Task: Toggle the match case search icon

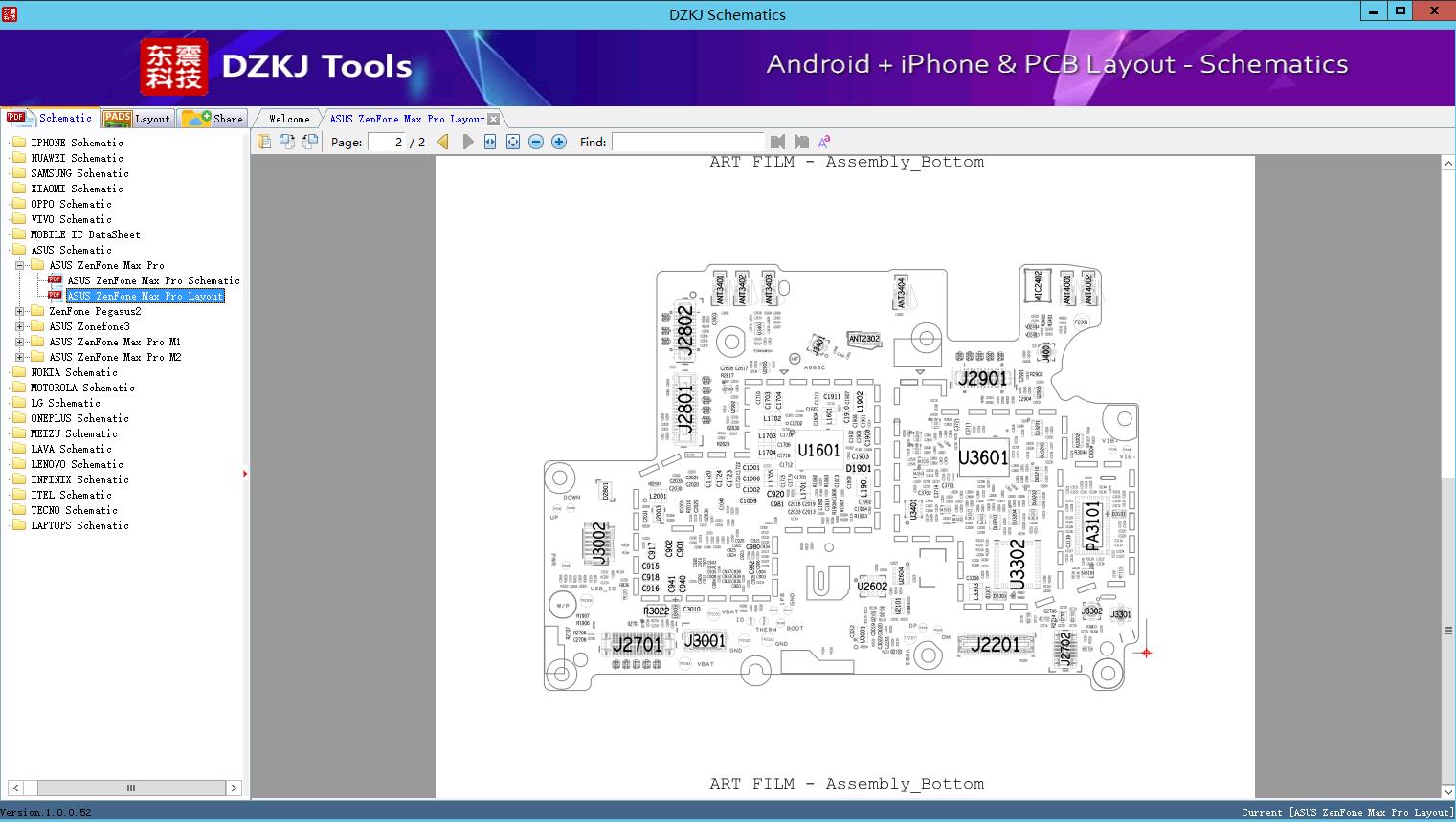Action: [824, 142]
